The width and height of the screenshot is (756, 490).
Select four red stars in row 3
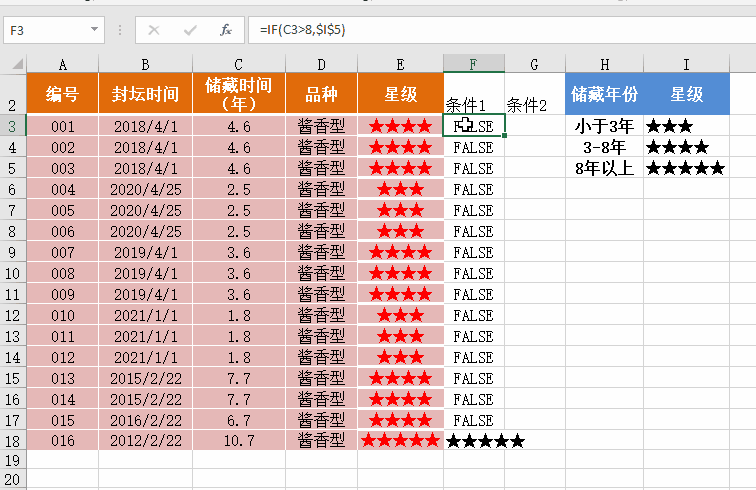pyautogui.click(x=400, y=126)
